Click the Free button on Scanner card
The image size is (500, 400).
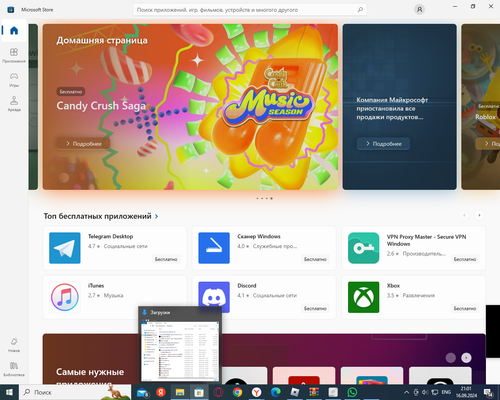tap(315, 259)
